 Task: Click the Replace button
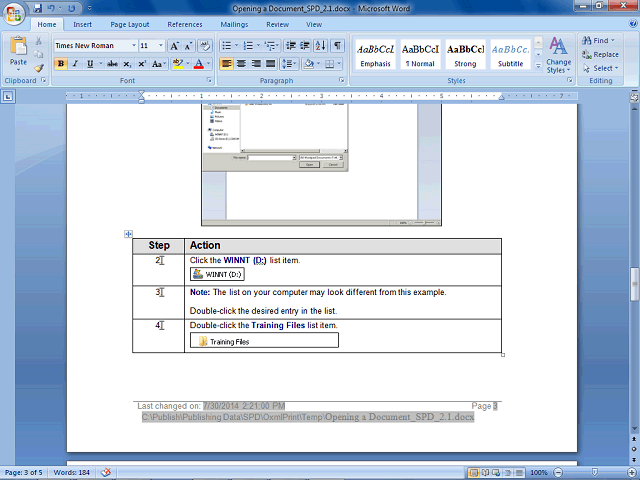point(600,54)
